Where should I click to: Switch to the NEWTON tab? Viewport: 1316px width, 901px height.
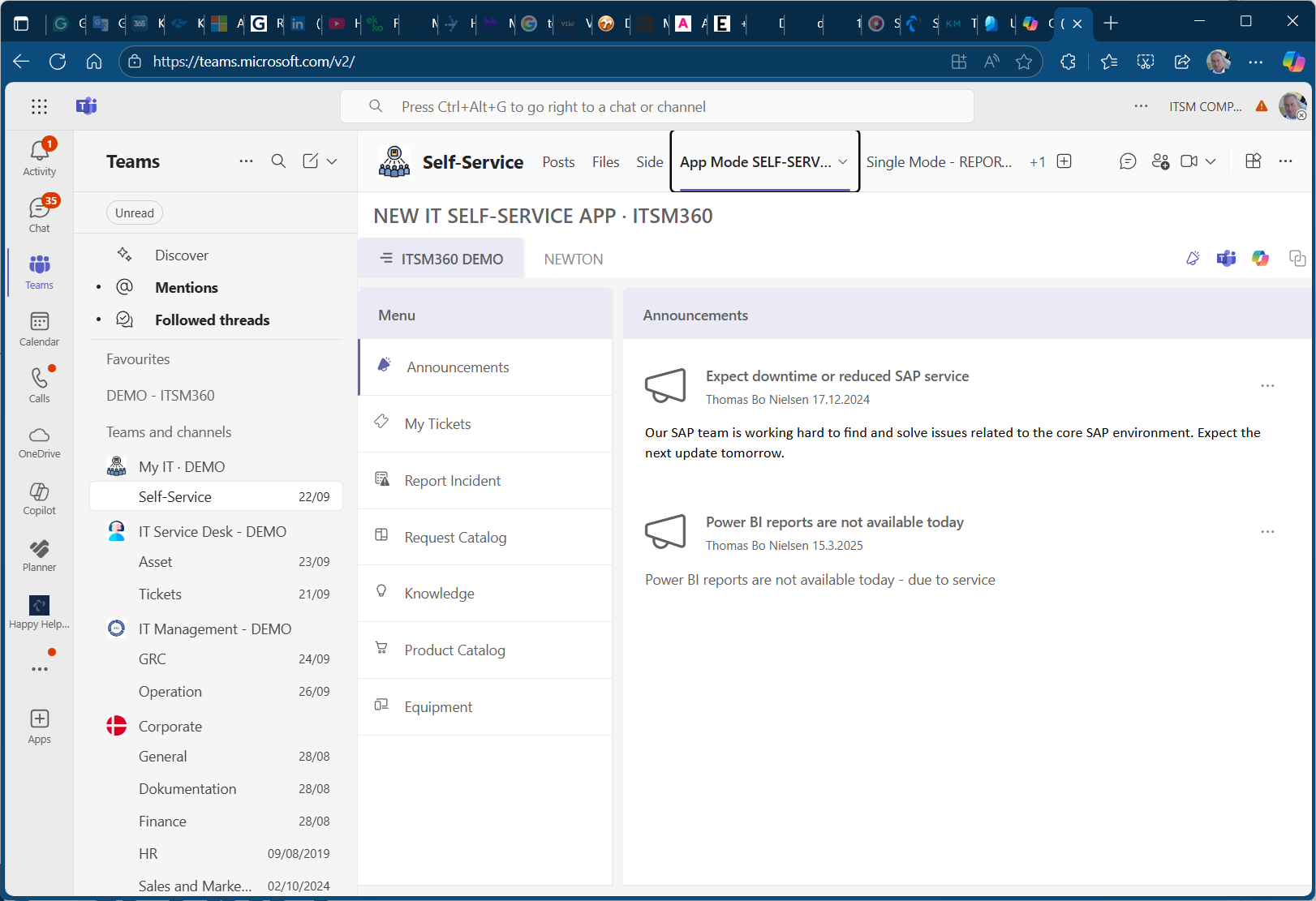click(574, 258)
